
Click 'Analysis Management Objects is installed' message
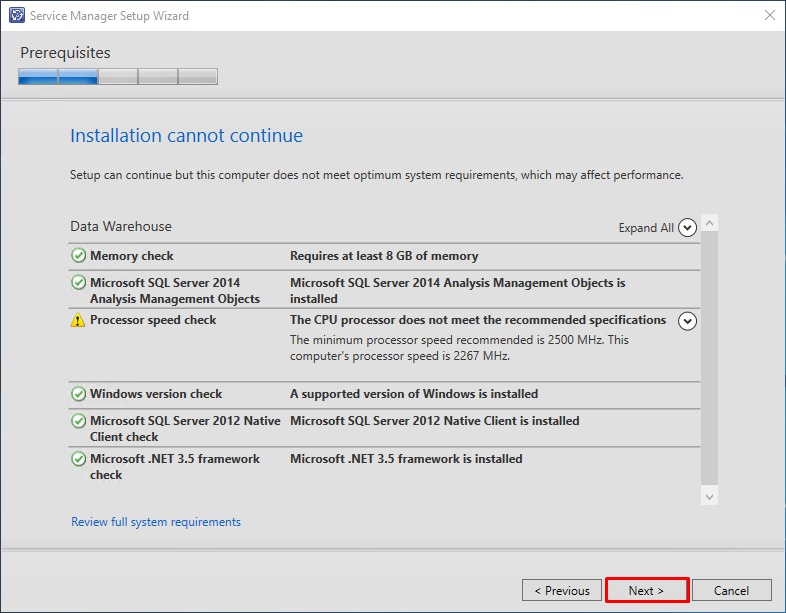tap(458, 291)
